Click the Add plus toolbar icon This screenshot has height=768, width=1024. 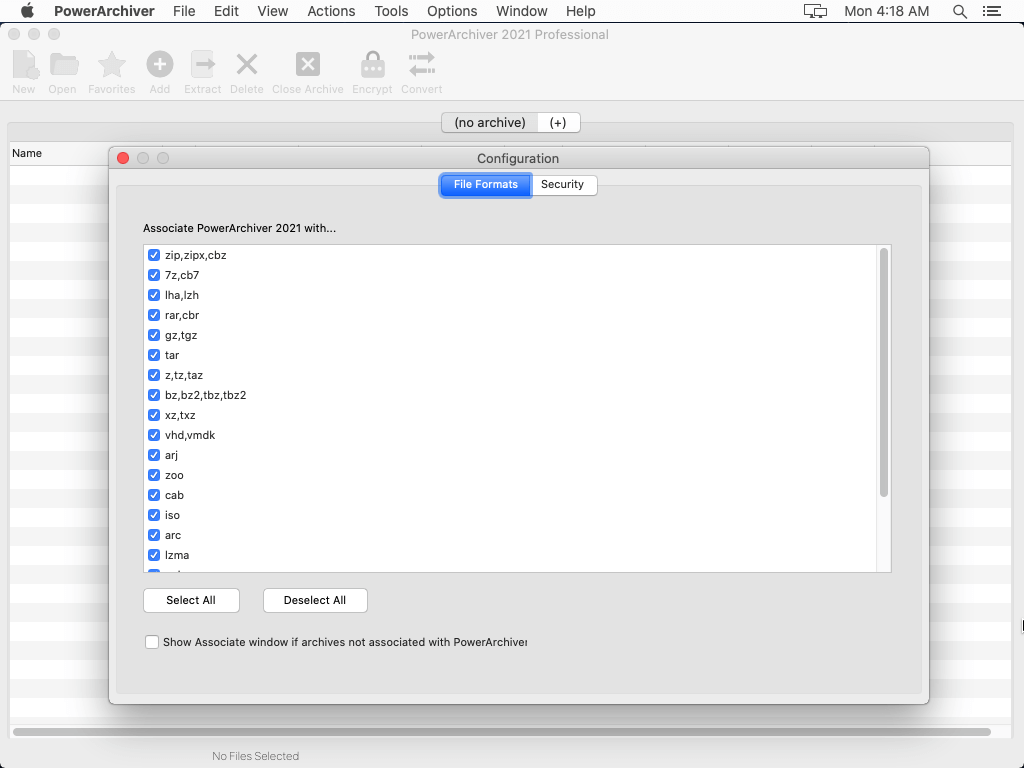(x=159, y=65)
